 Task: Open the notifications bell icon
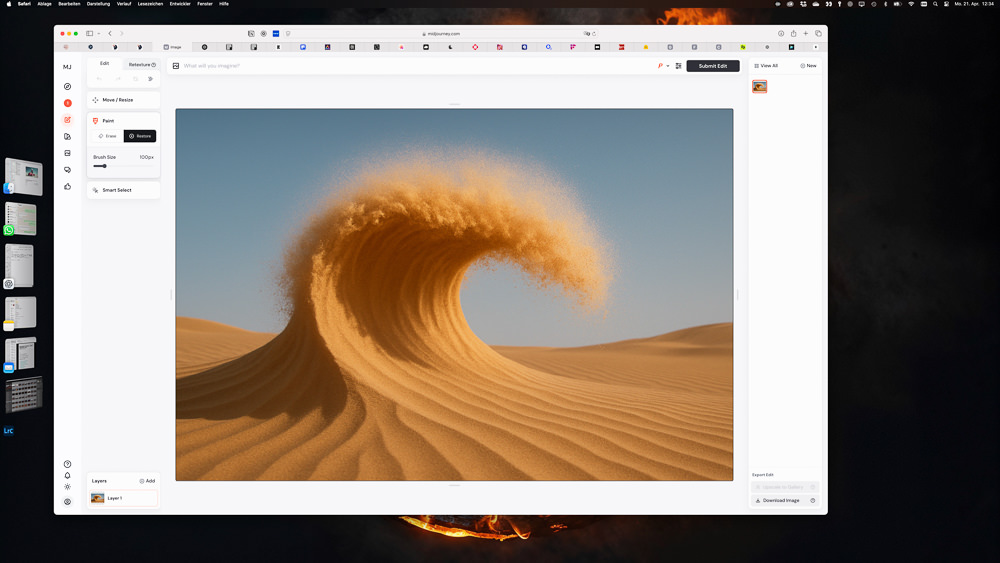click(68, 475)
